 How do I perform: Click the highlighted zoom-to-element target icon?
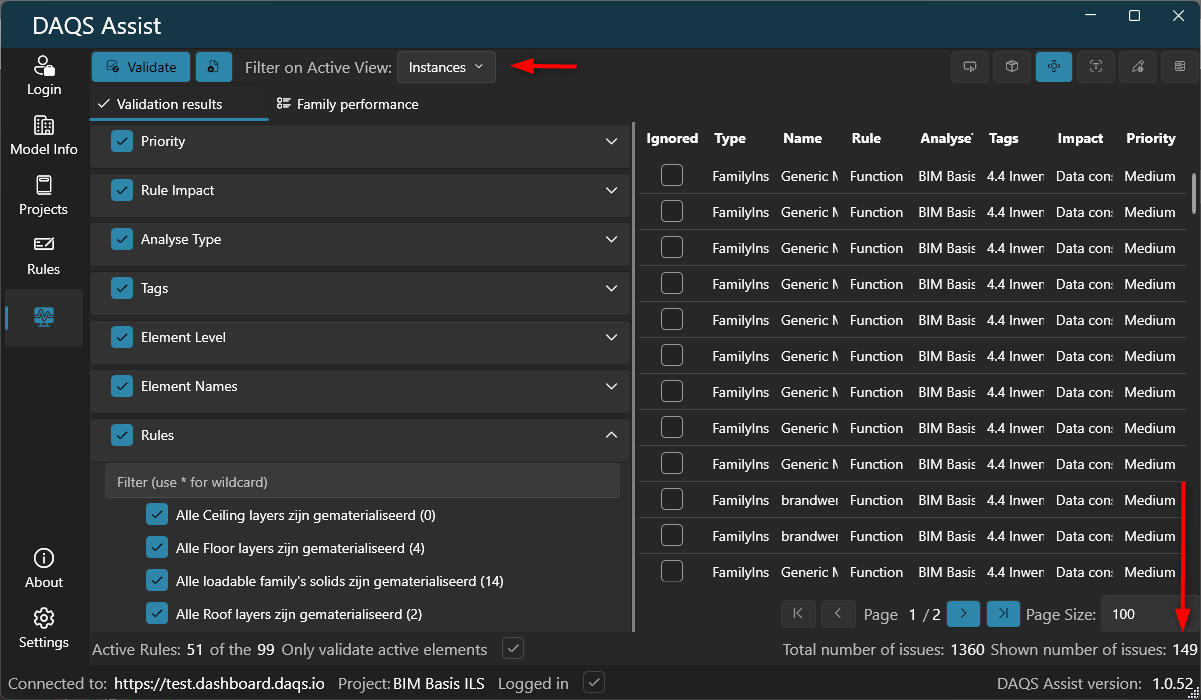click(1054, 67)
